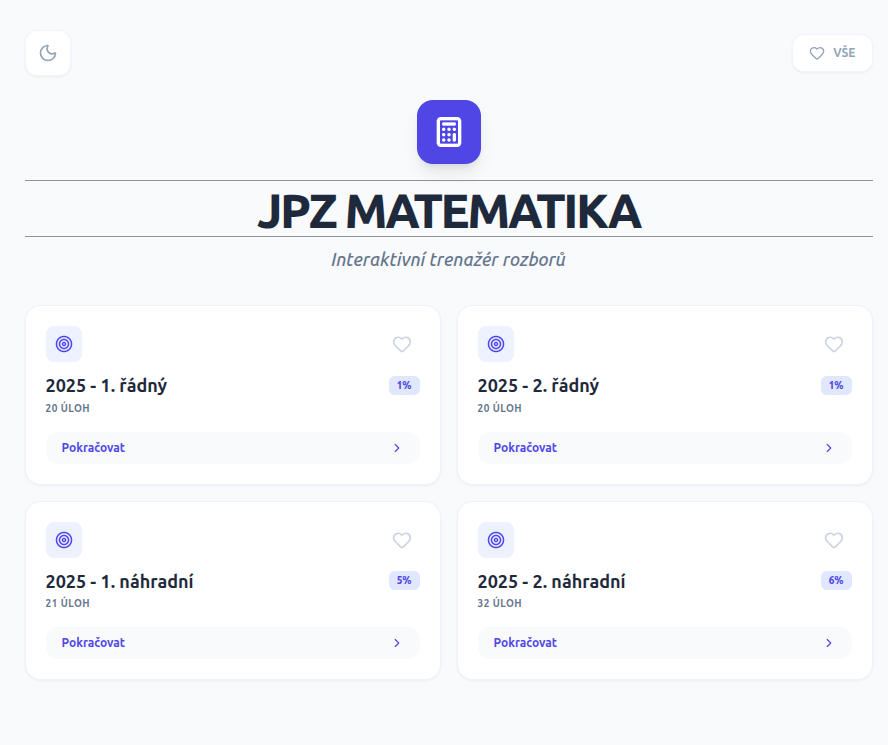Image resolution: width=888 pixels, height=745 pixels.
Task: Mark 2025 - 1. náhradní as favorite
Action: pos(402,540)
